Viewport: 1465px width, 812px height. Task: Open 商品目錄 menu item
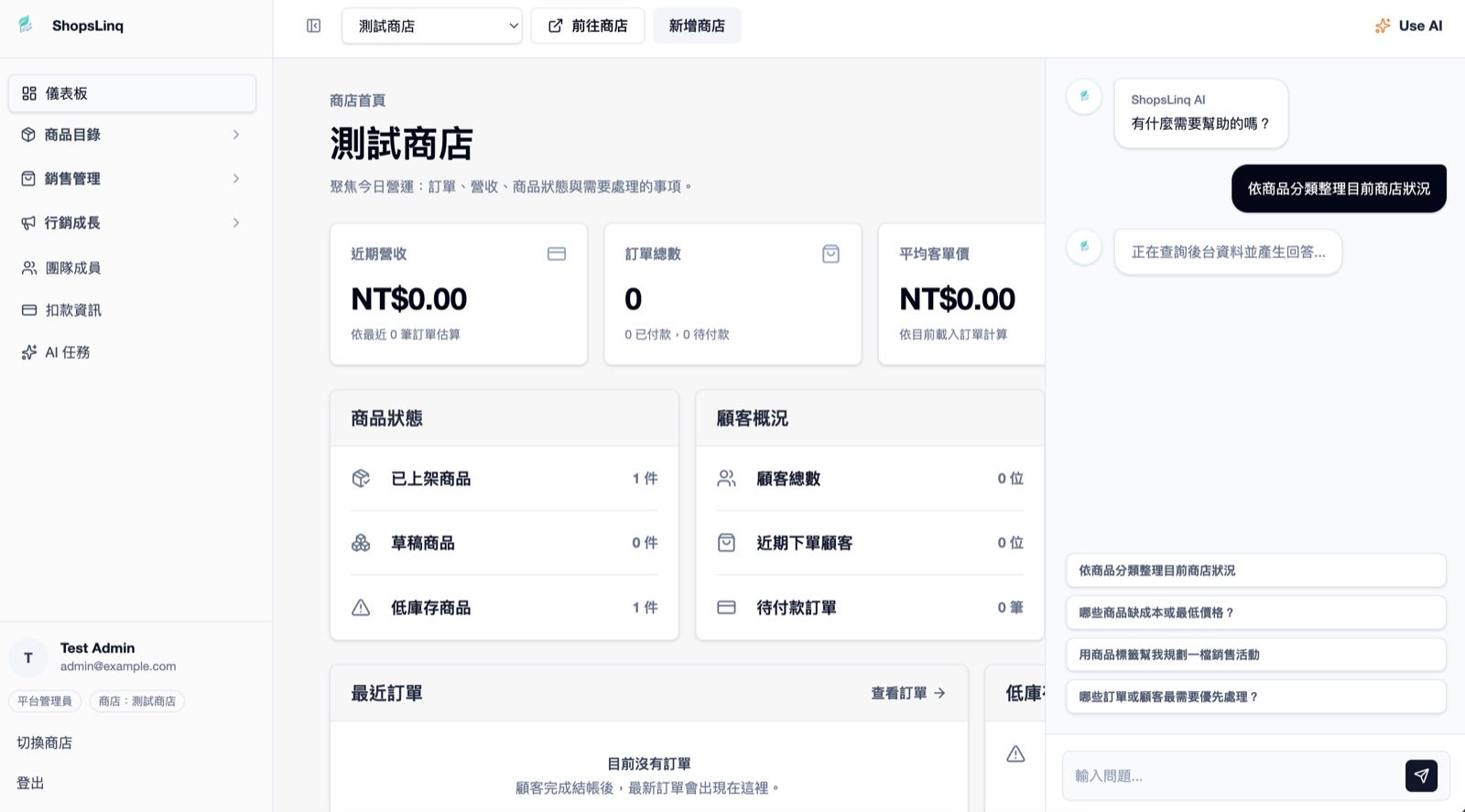click(x=132, y=135)
